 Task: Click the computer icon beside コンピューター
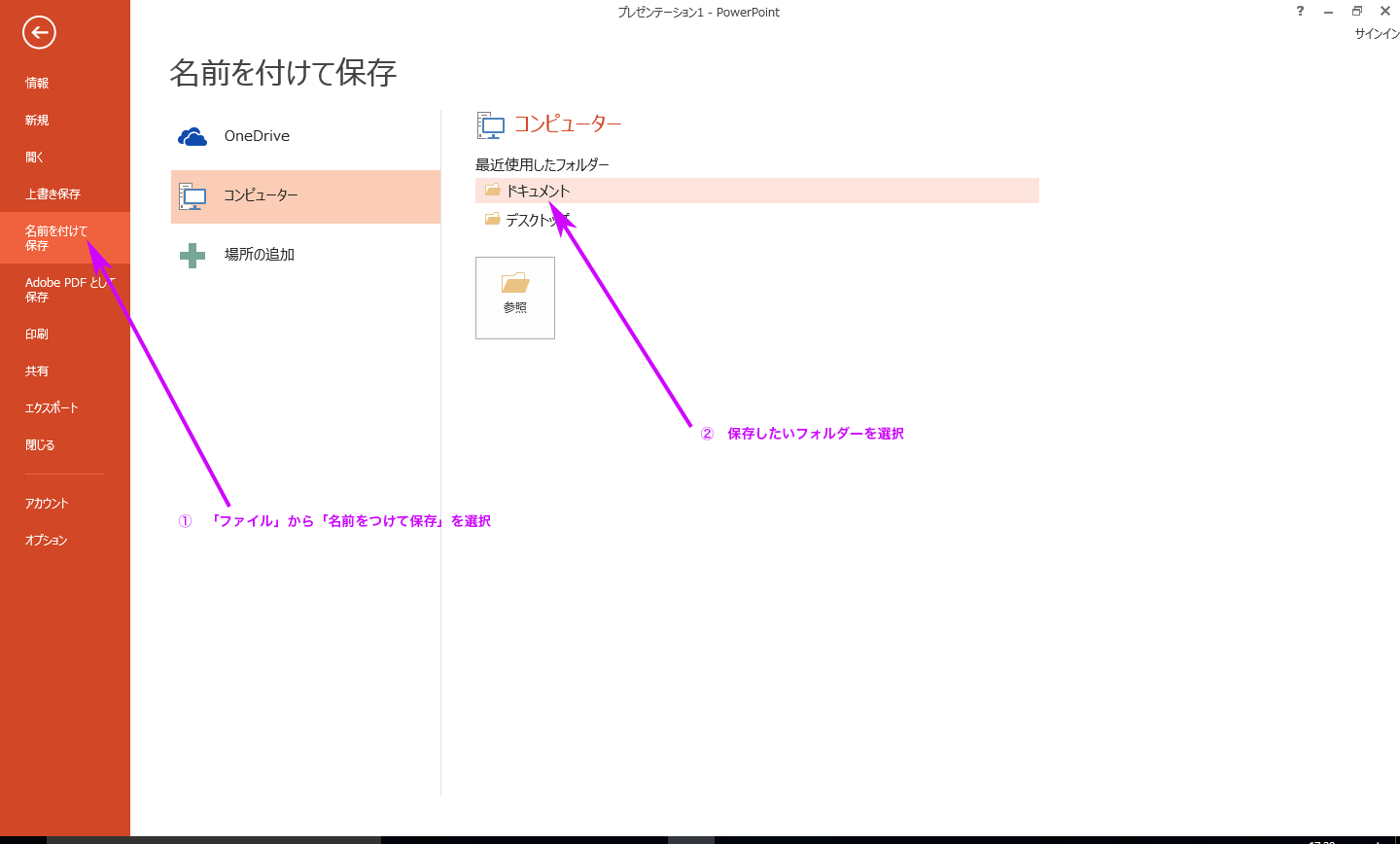pyautogui.click(x=192, y=196)
